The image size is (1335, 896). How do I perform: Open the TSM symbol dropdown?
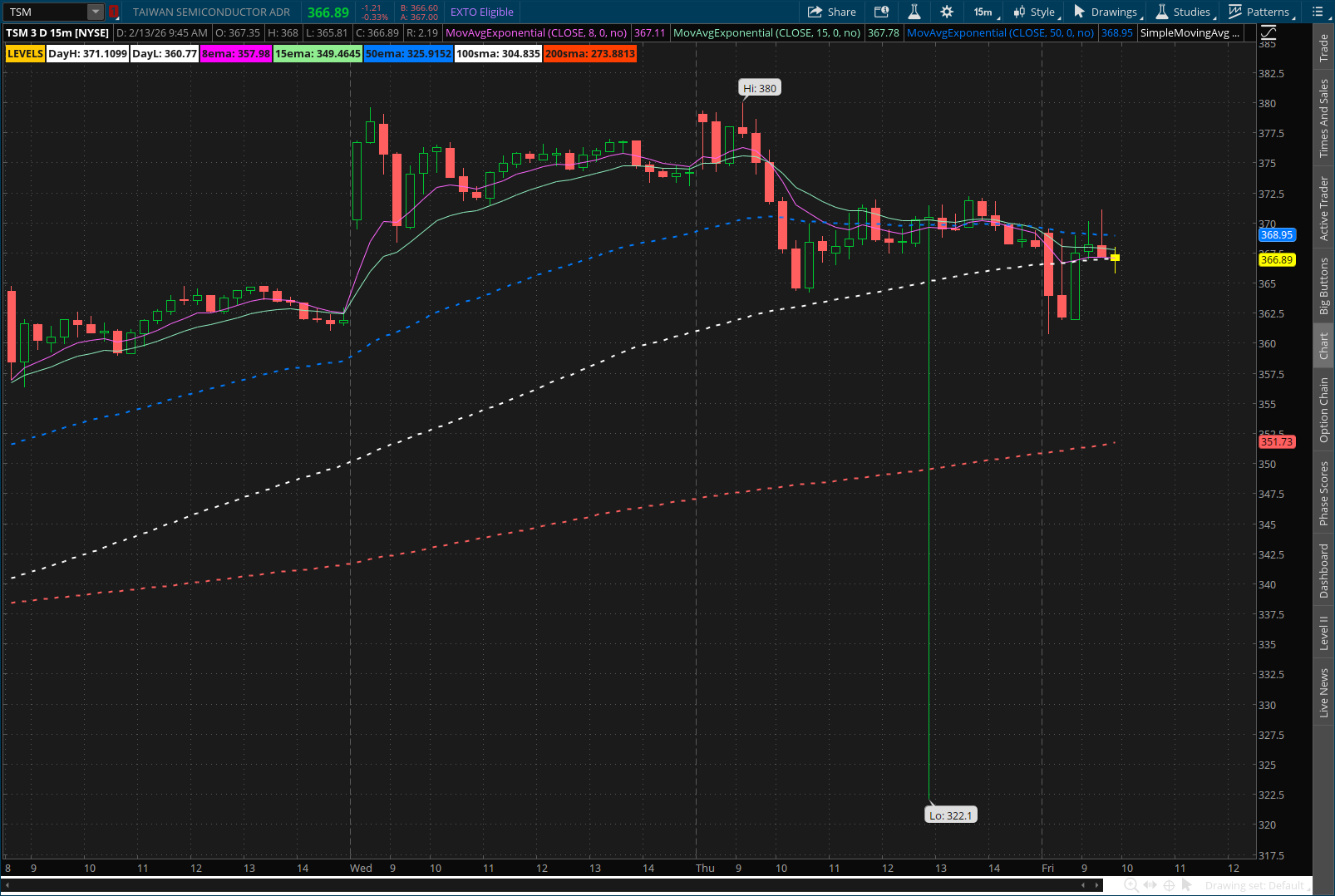[x=94, y=12]
